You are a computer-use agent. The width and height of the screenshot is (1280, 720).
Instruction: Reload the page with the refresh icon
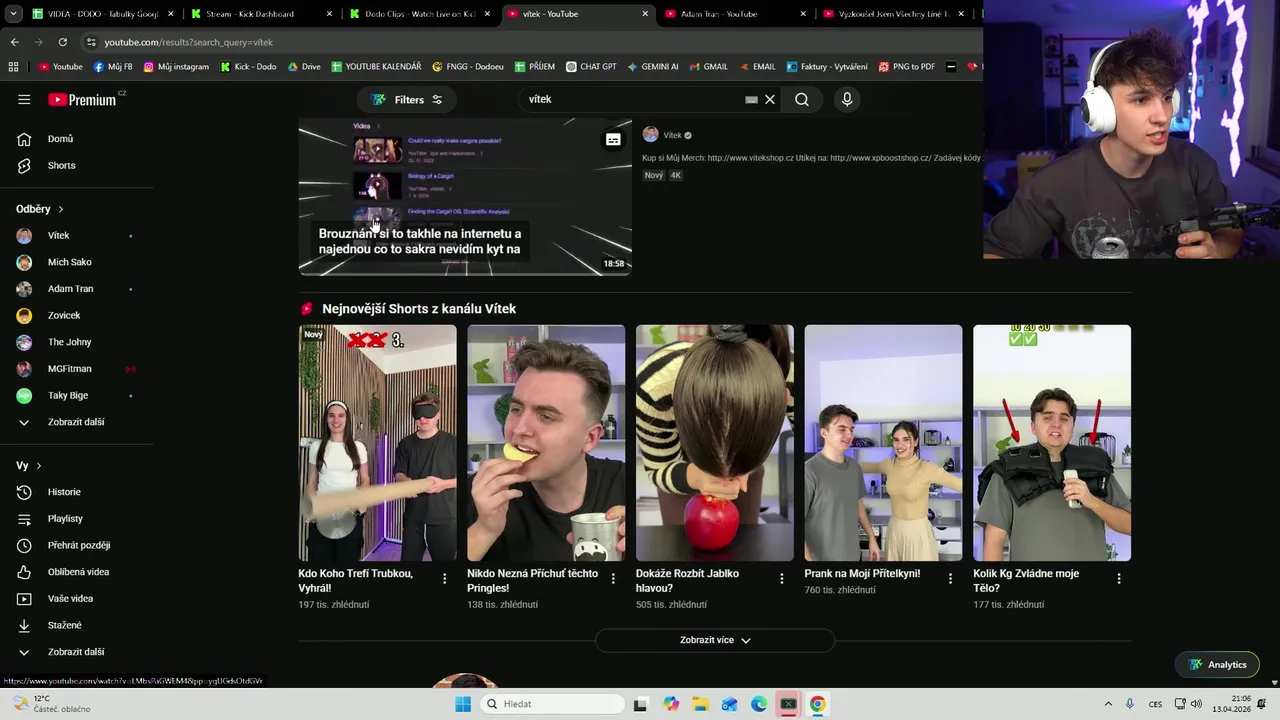(x=62, y=42)
